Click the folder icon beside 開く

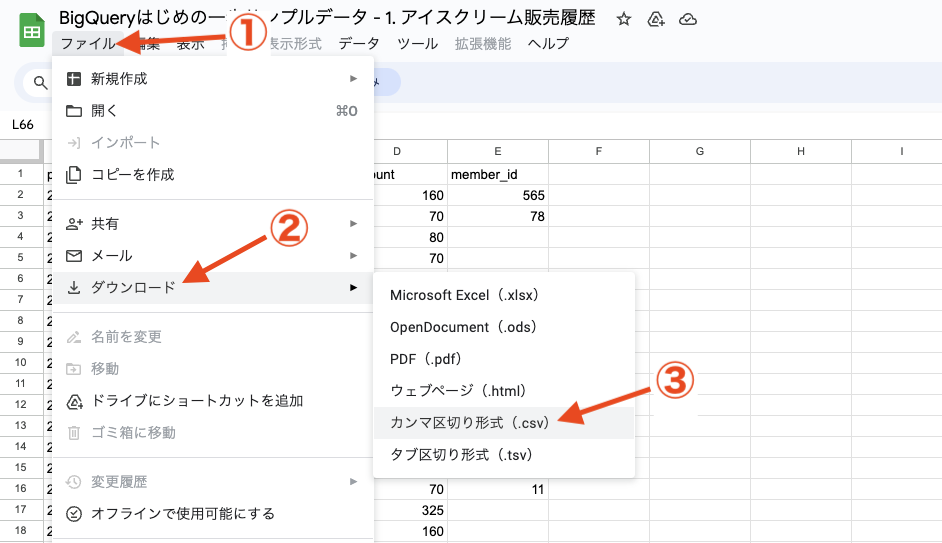[74, 111]
